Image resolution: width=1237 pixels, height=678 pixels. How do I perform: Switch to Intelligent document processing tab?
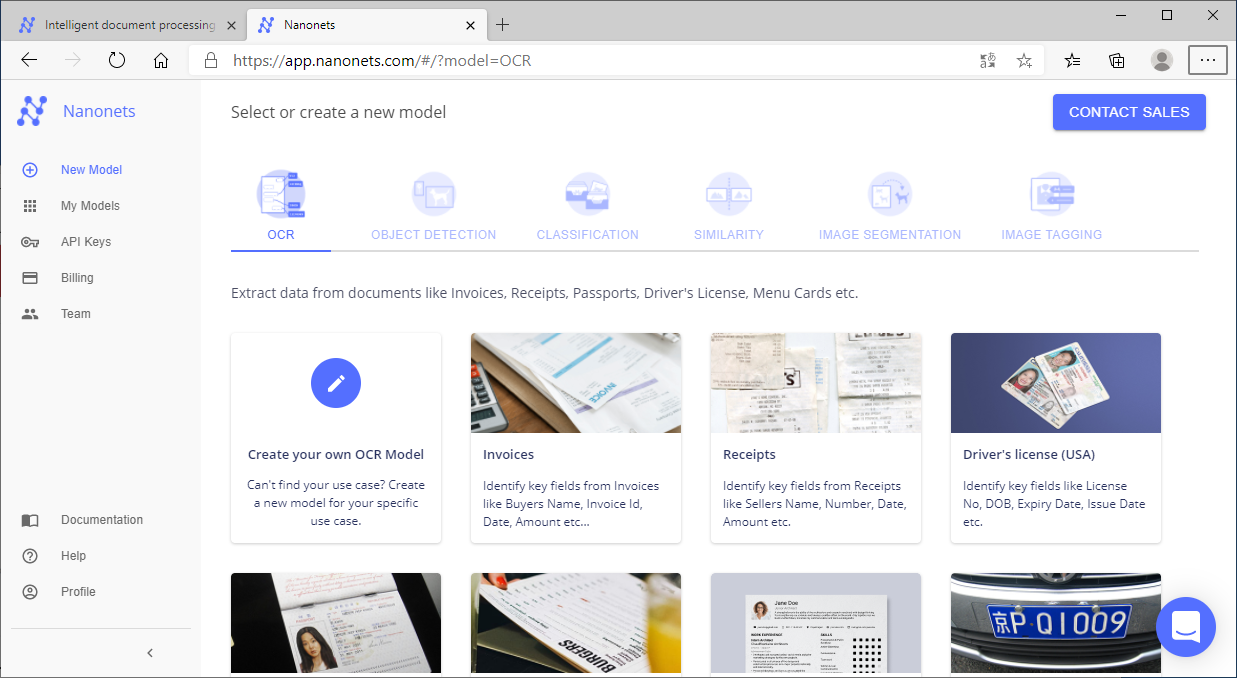pyautogui.click(x=127, y=24)
